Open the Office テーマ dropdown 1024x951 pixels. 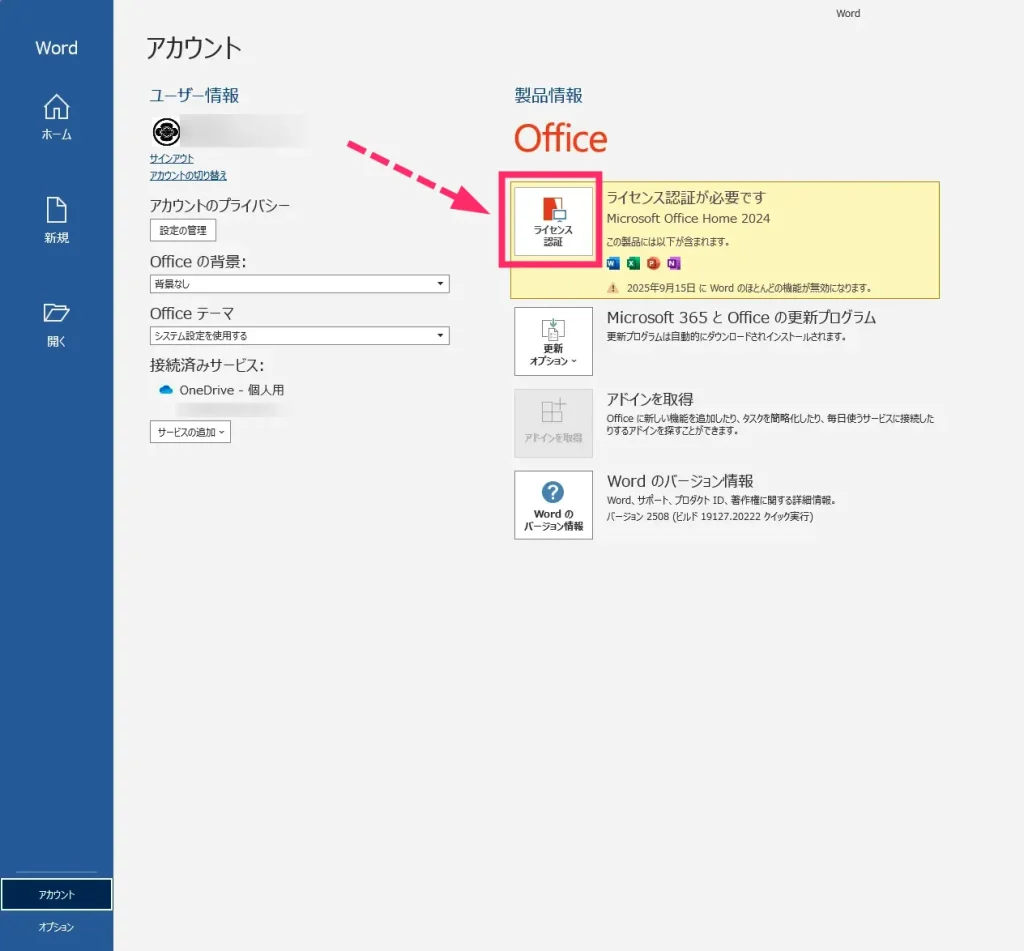click(x=299, y=336)
